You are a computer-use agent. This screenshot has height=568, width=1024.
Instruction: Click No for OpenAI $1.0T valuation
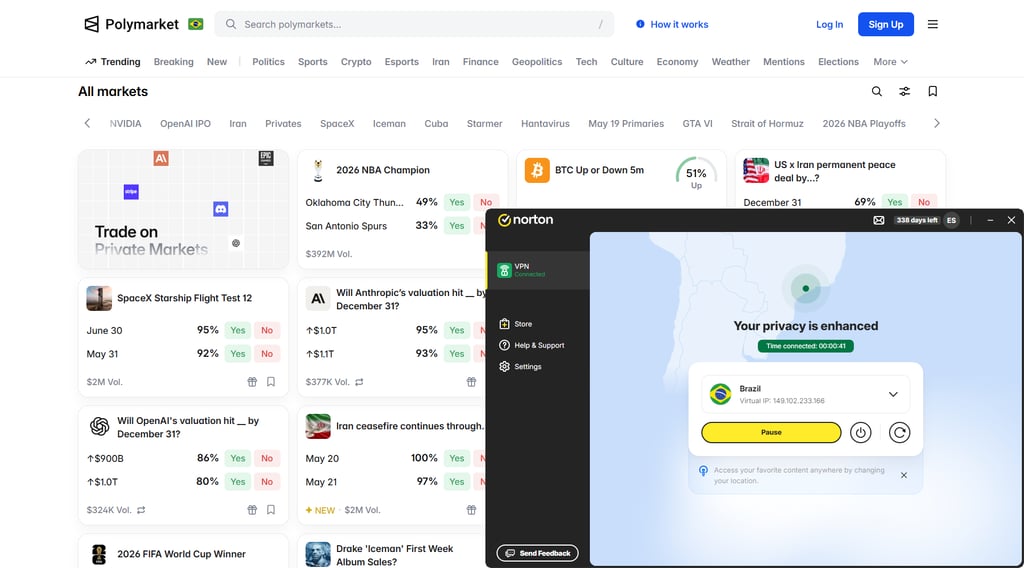coord(267,482)
